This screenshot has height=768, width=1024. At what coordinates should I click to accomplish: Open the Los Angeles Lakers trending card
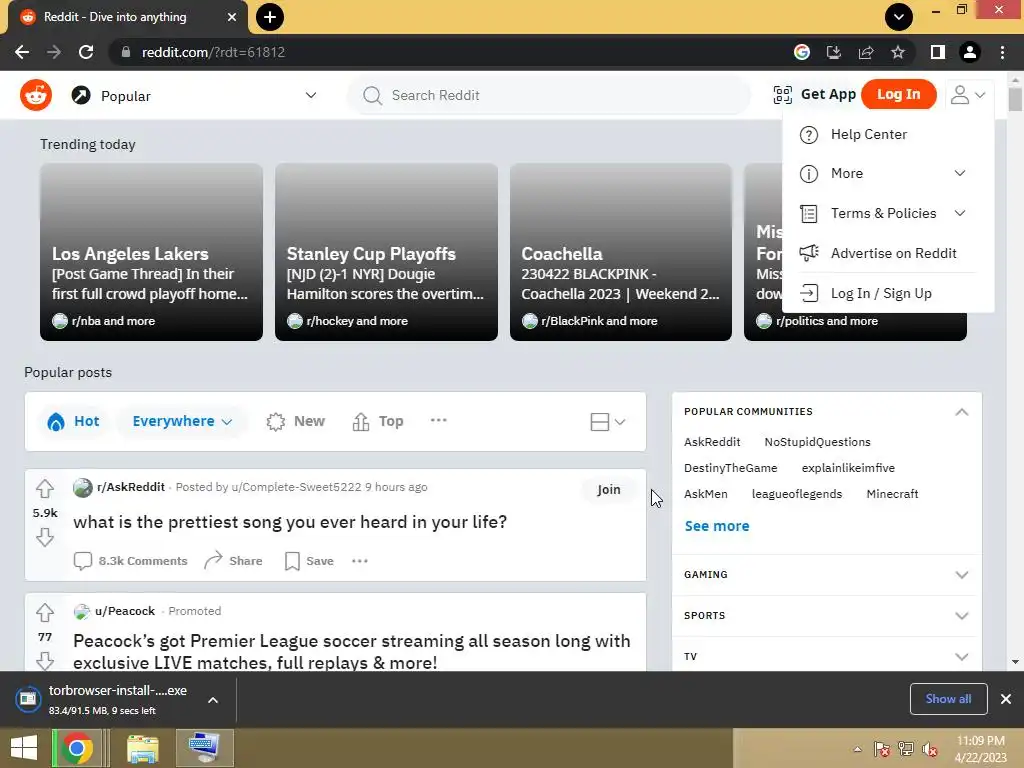coord(152,252)
